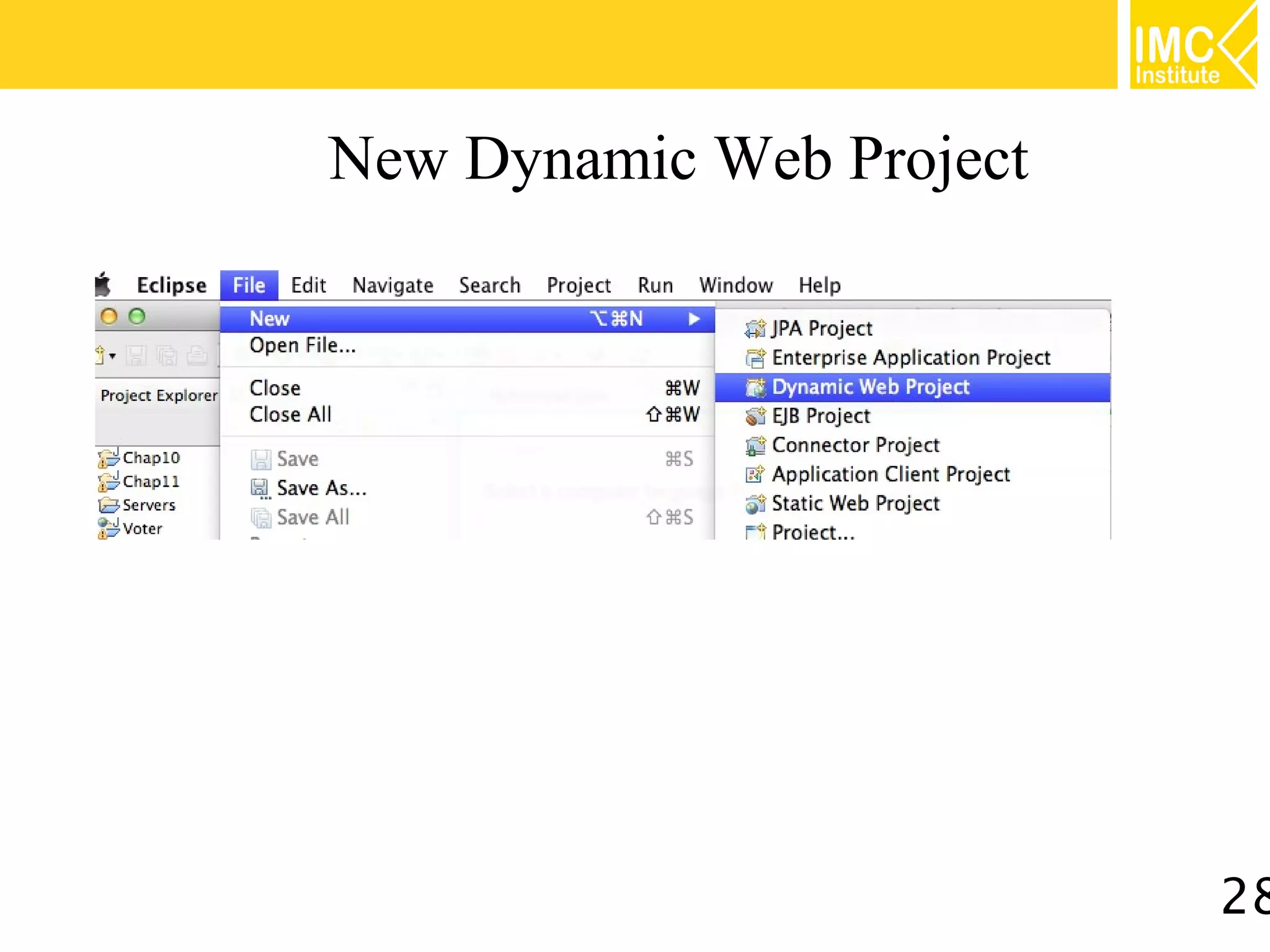1270x952 pixels.
Task: Choose New in the File menu
Action: pos(468,319)
